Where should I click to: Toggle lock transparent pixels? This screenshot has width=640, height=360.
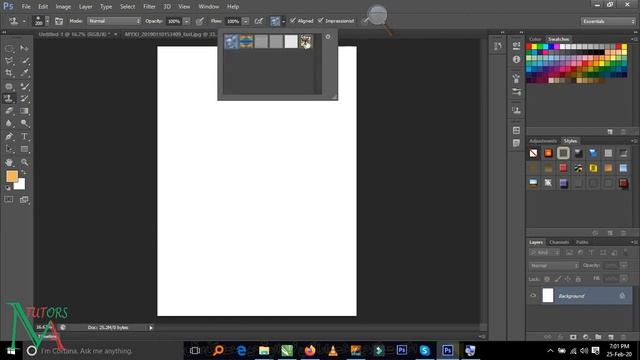coord(547,279)
